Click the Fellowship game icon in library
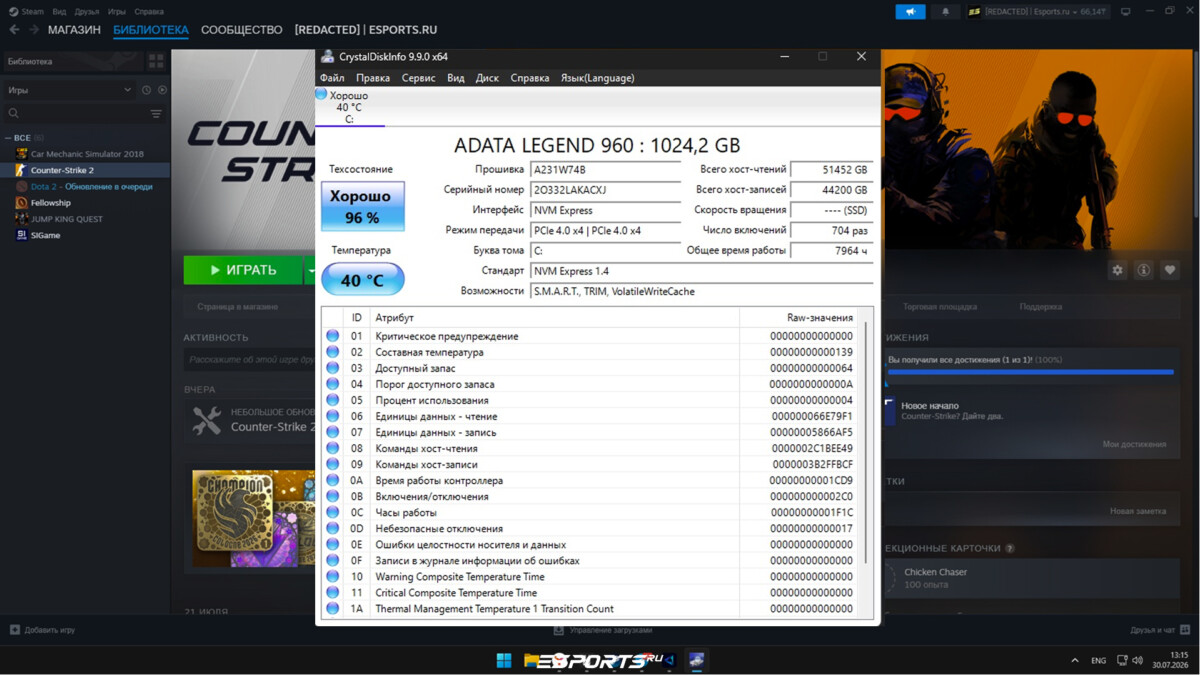The width and height of the screenshot is (1200, 675). pos(22,202)
